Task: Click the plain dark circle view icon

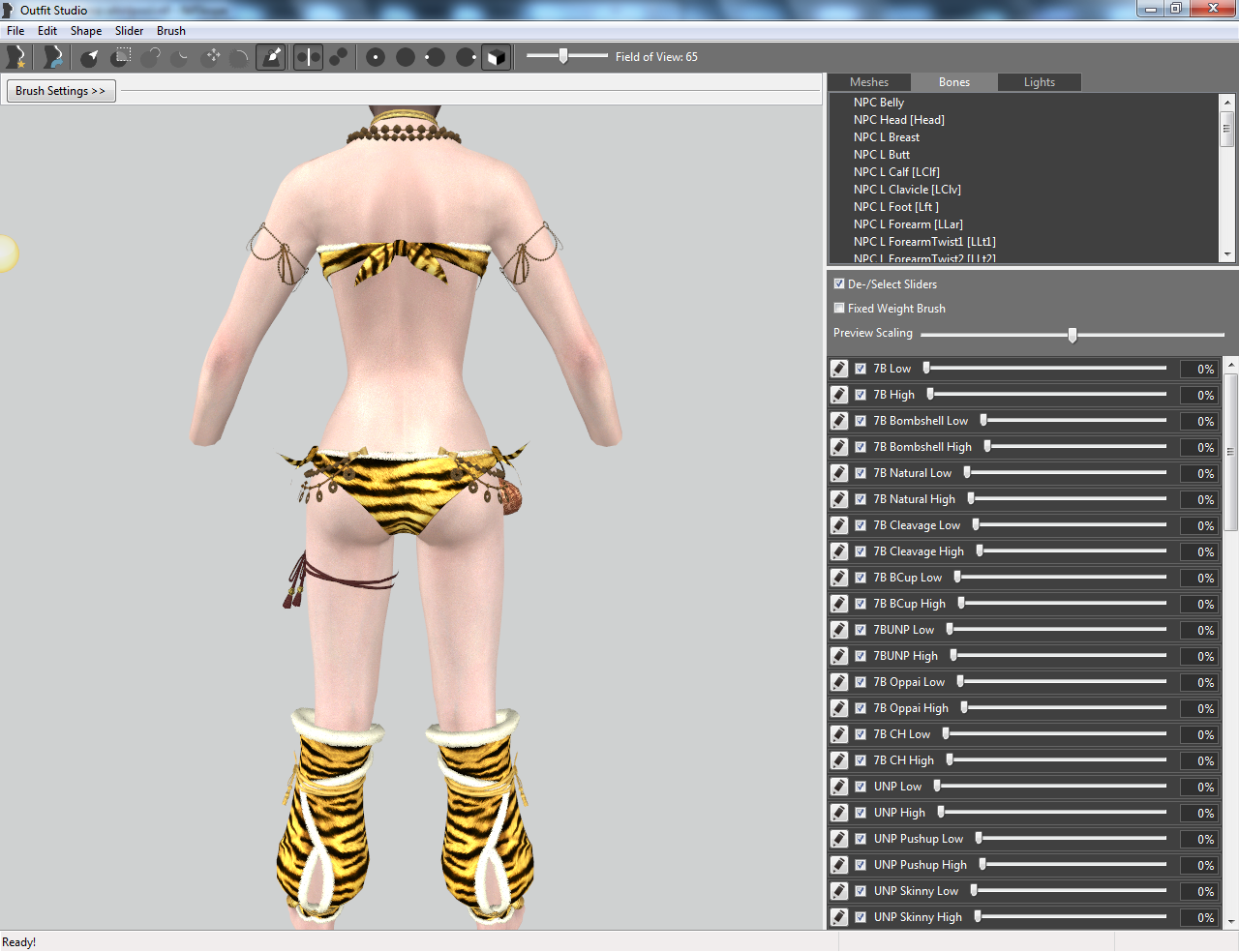Action: pyautogui.click(x=406, y=57)
